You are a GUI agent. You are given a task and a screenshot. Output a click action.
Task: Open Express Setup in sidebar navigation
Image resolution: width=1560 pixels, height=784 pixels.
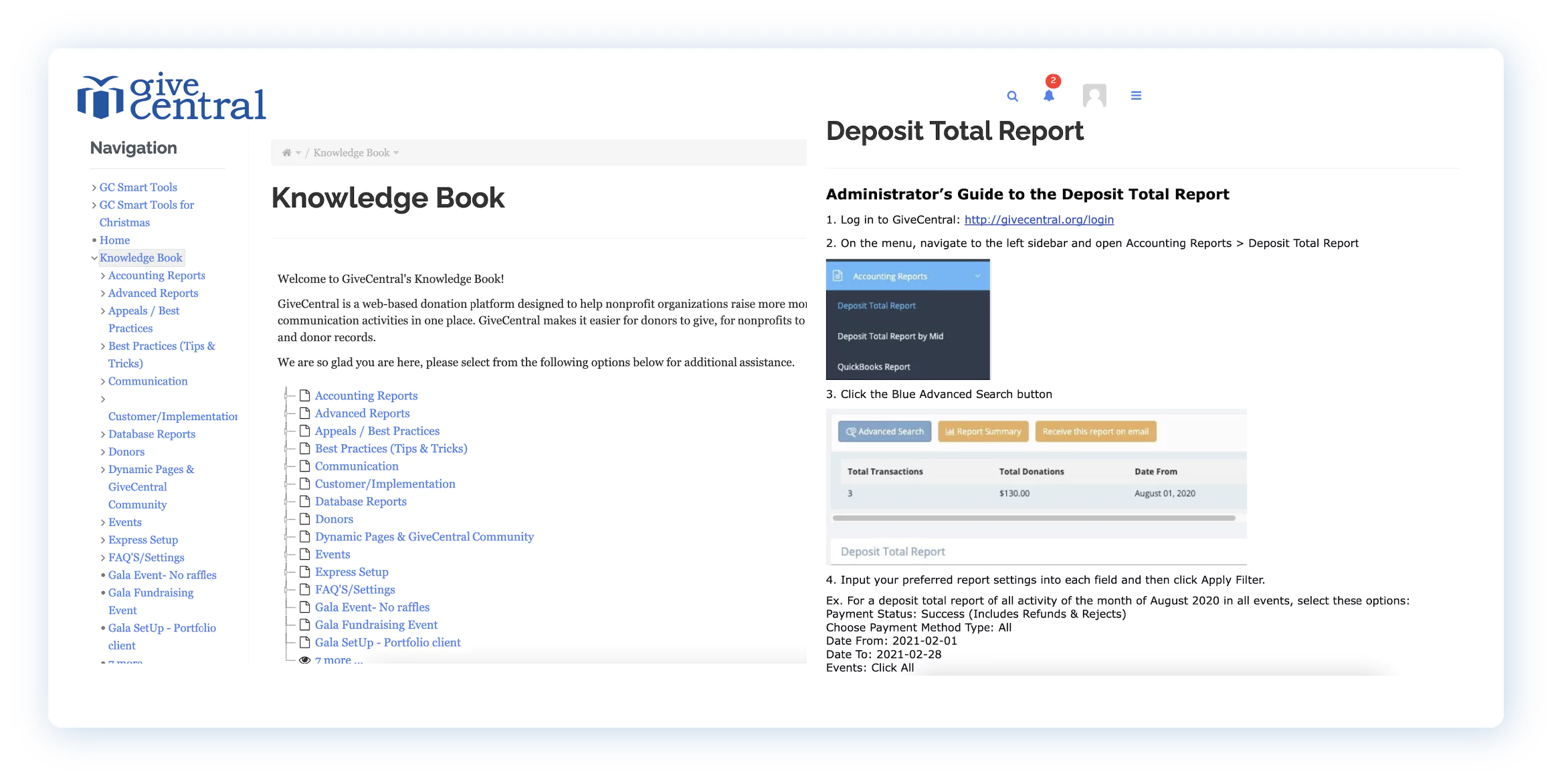143,540
